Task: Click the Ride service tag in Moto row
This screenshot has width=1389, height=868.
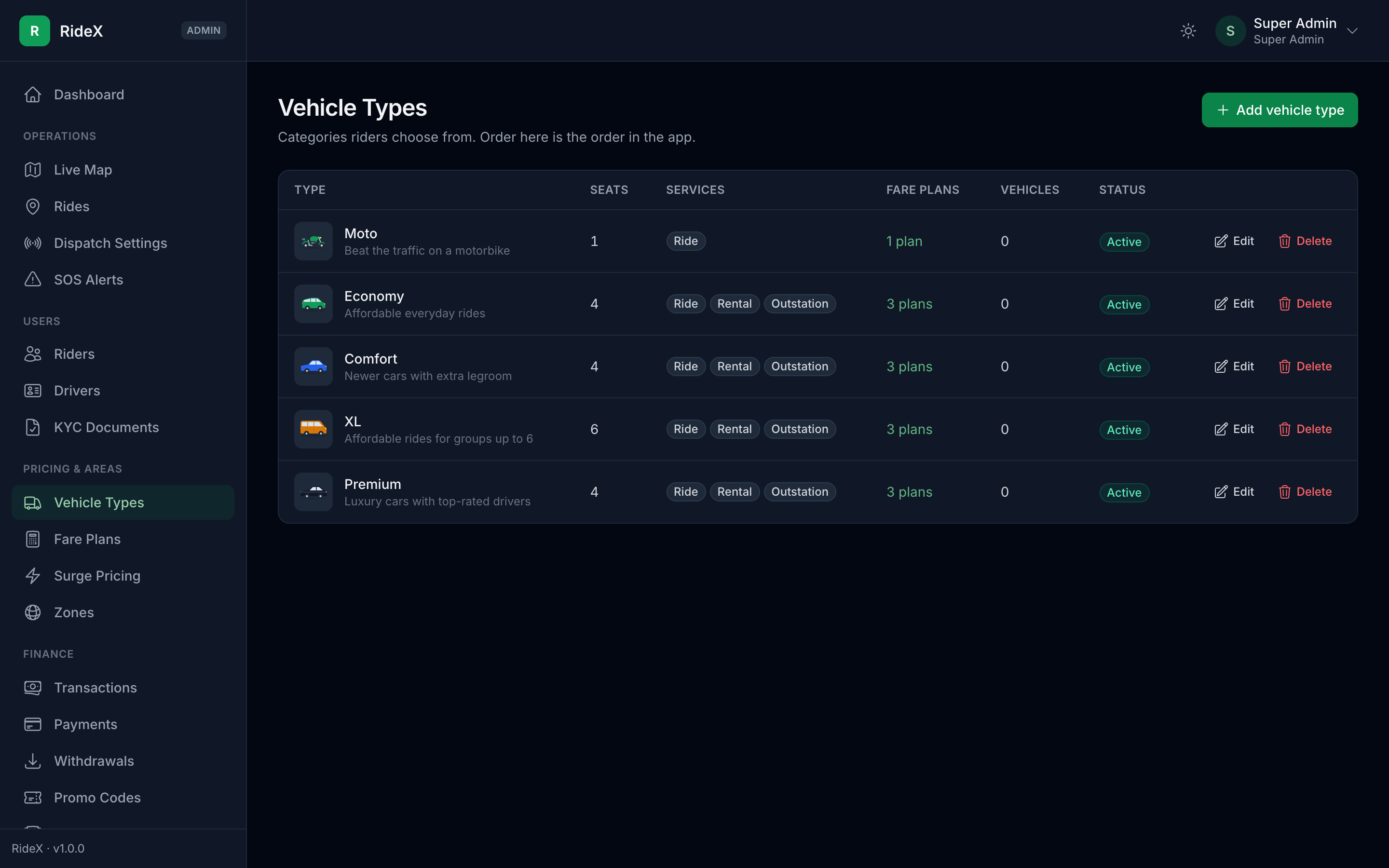Action: (x=685, y=241)
